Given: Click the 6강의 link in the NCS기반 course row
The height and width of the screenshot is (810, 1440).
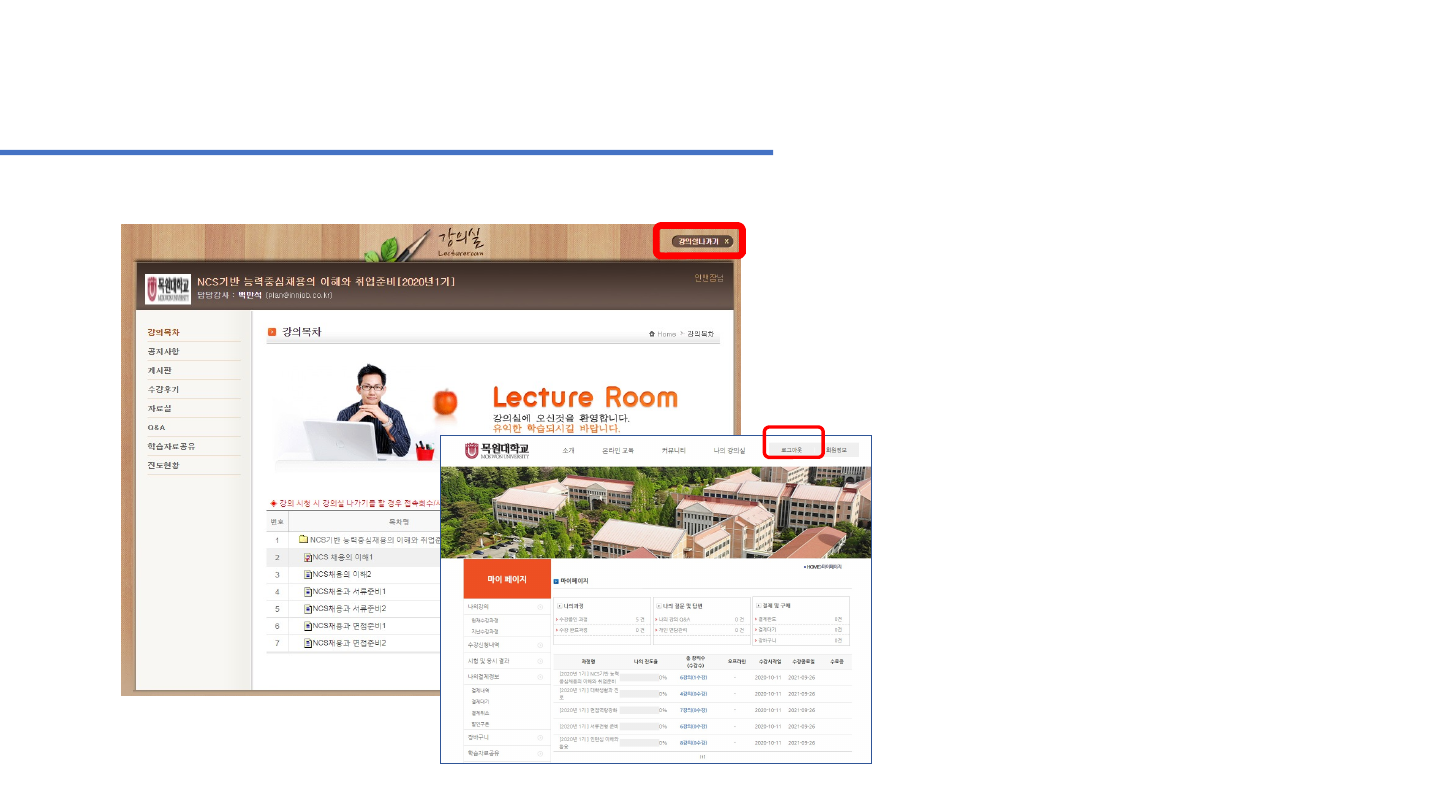Looking at the screenshot, I should (x=692, y=677).
